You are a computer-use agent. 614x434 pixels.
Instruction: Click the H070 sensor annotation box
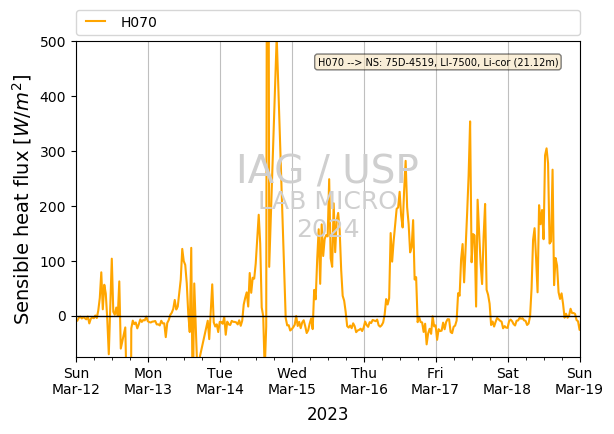(438, 62)
